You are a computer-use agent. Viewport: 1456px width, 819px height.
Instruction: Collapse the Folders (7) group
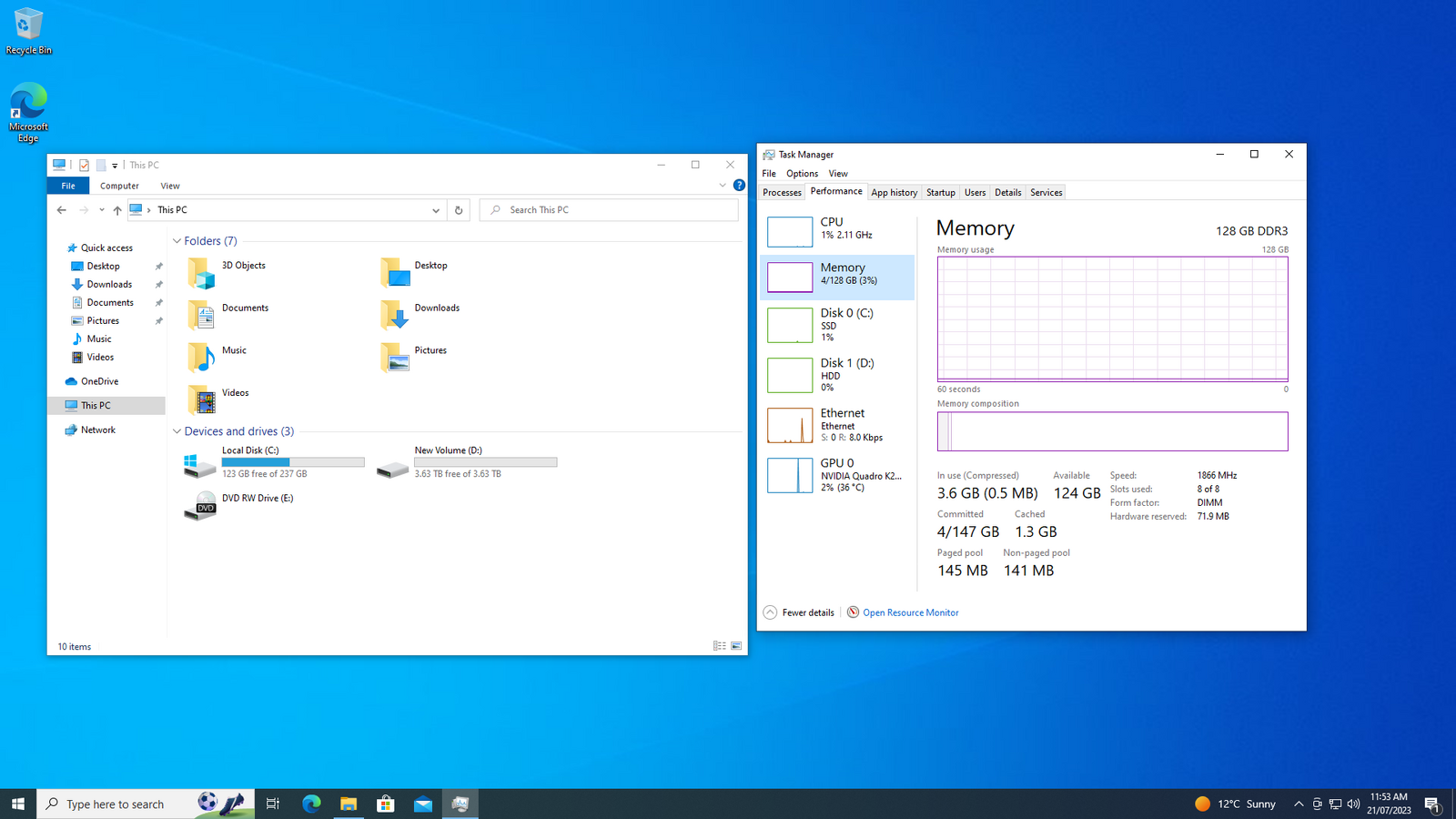pos(177,241)
